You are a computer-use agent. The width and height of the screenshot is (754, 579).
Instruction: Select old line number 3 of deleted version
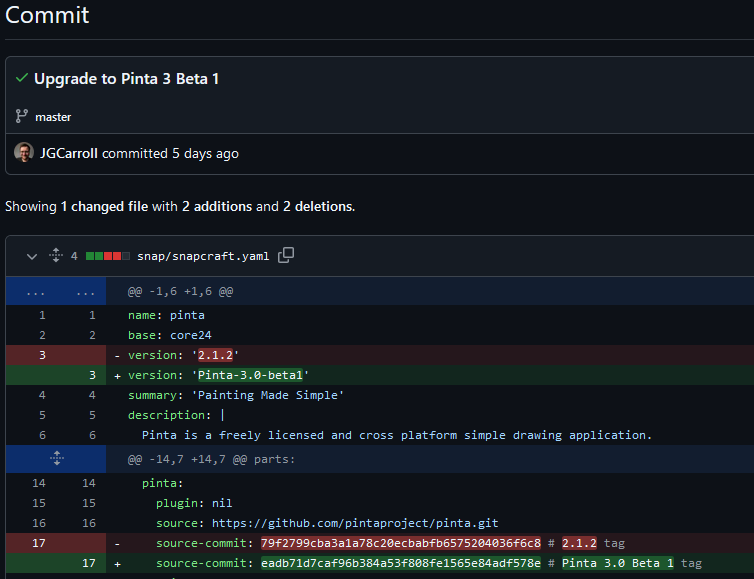click(x=42, y=355)
